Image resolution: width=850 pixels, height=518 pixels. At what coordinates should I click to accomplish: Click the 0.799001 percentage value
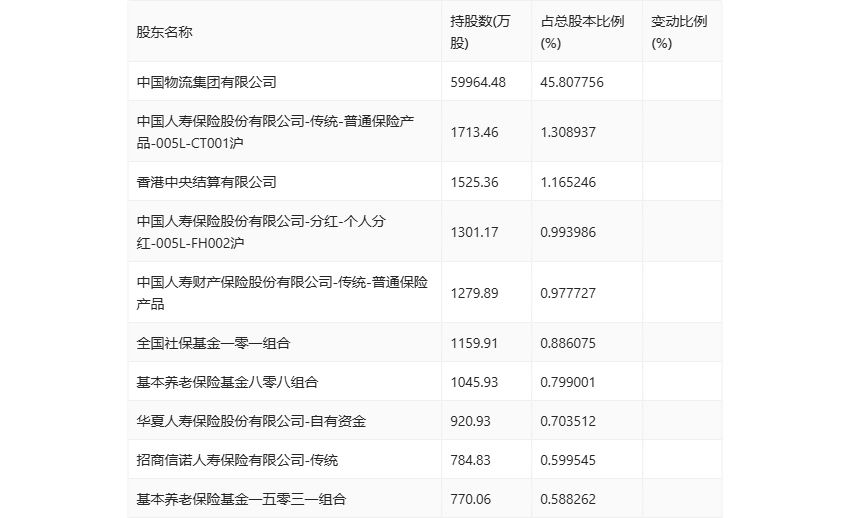[x=568, y=382]
